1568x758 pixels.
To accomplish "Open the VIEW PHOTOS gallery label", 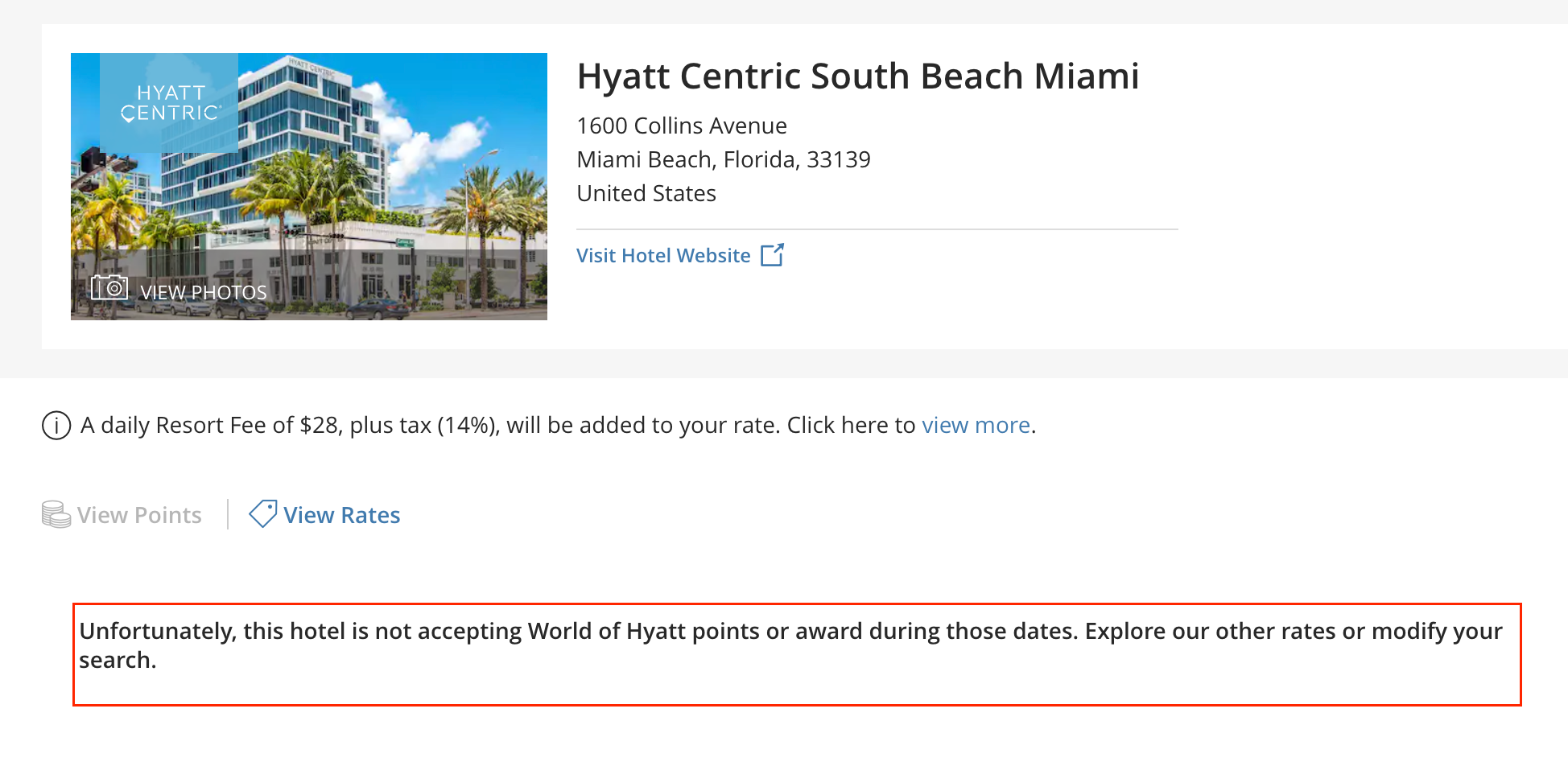I will coord(203,292).
